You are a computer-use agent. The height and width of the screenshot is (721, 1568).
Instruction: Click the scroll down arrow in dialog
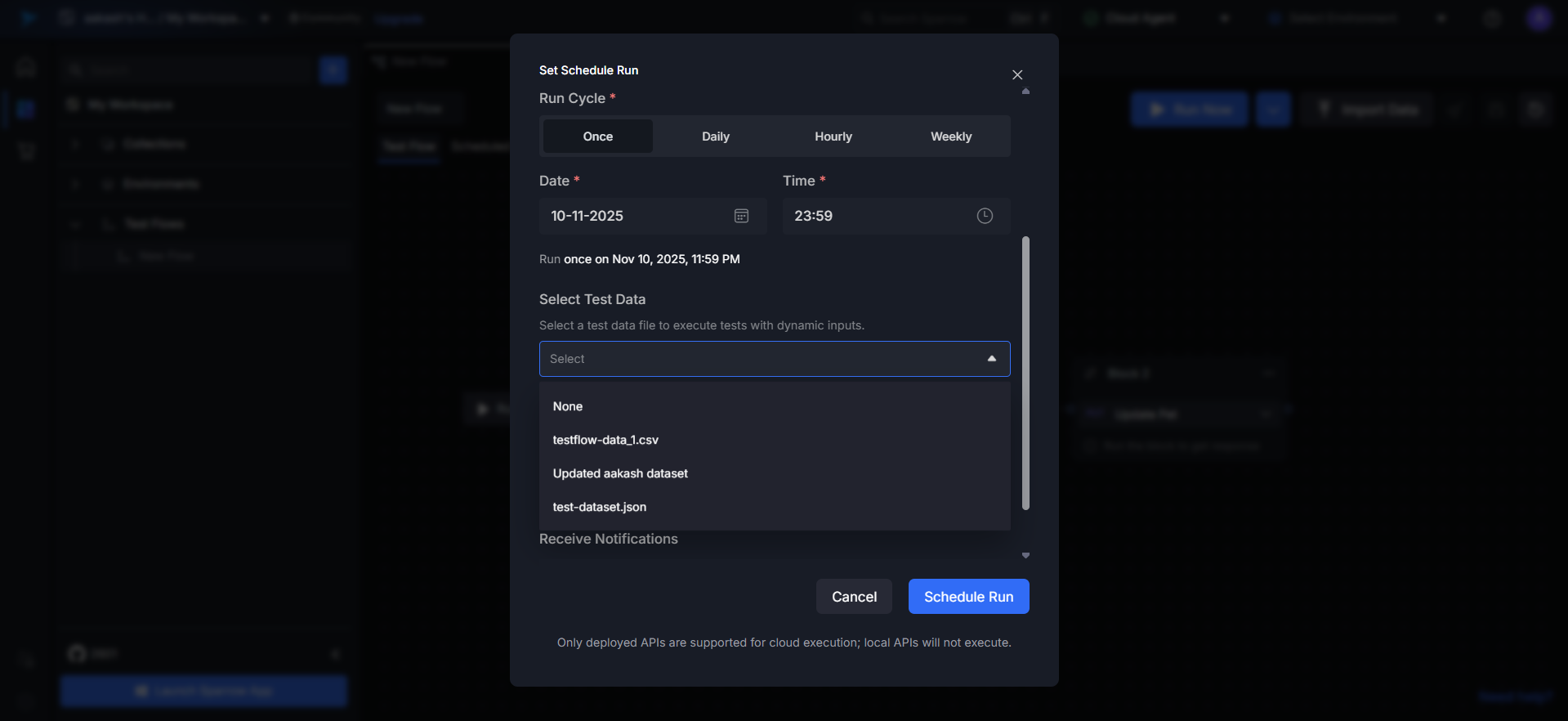pyautogui.click(x=1025, y=556)
